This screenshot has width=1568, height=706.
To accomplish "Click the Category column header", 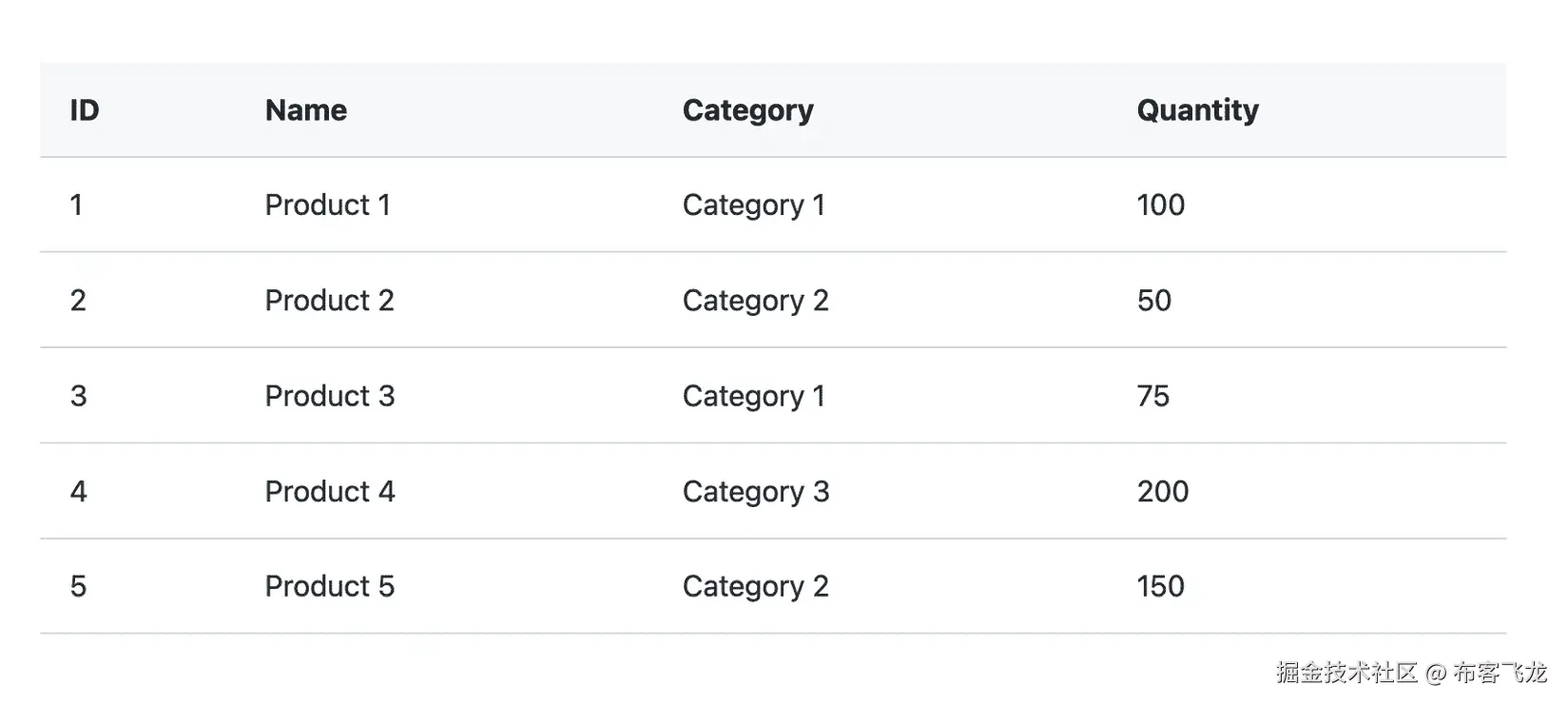I will 747,111.
